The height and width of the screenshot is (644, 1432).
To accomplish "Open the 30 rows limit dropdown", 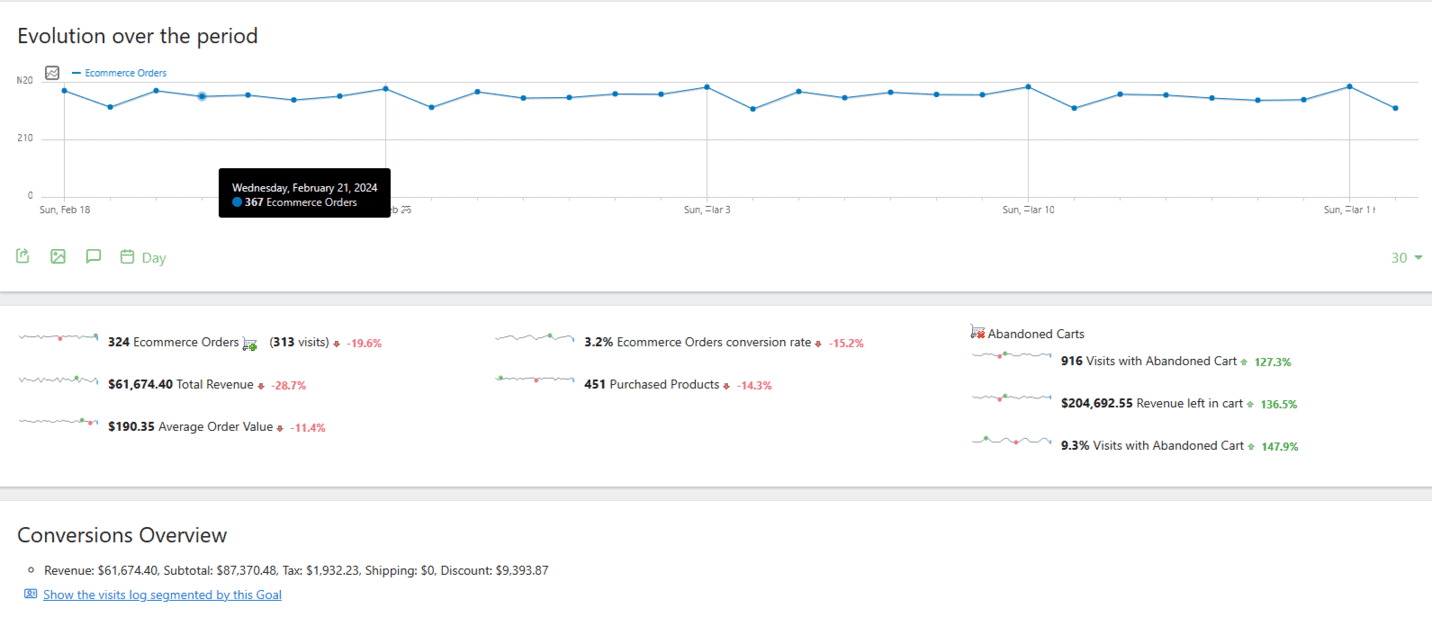I will (x=1405, y=257).
